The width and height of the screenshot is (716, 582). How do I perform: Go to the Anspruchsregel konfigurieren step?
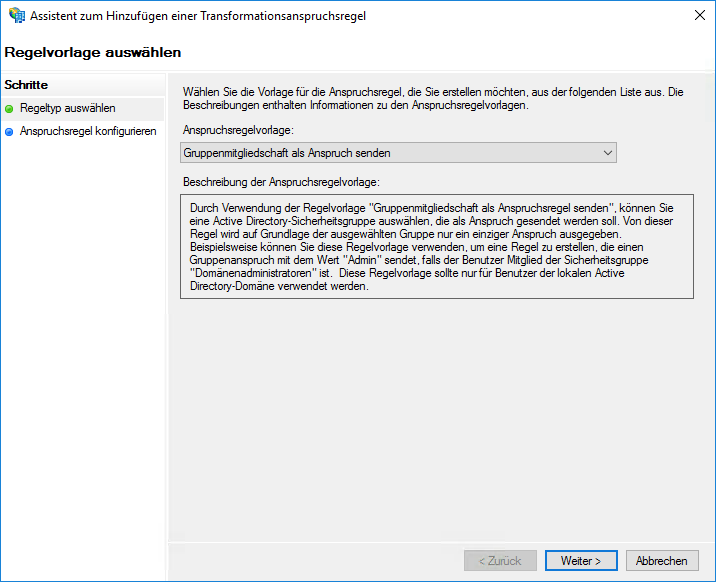coord(88,131)
